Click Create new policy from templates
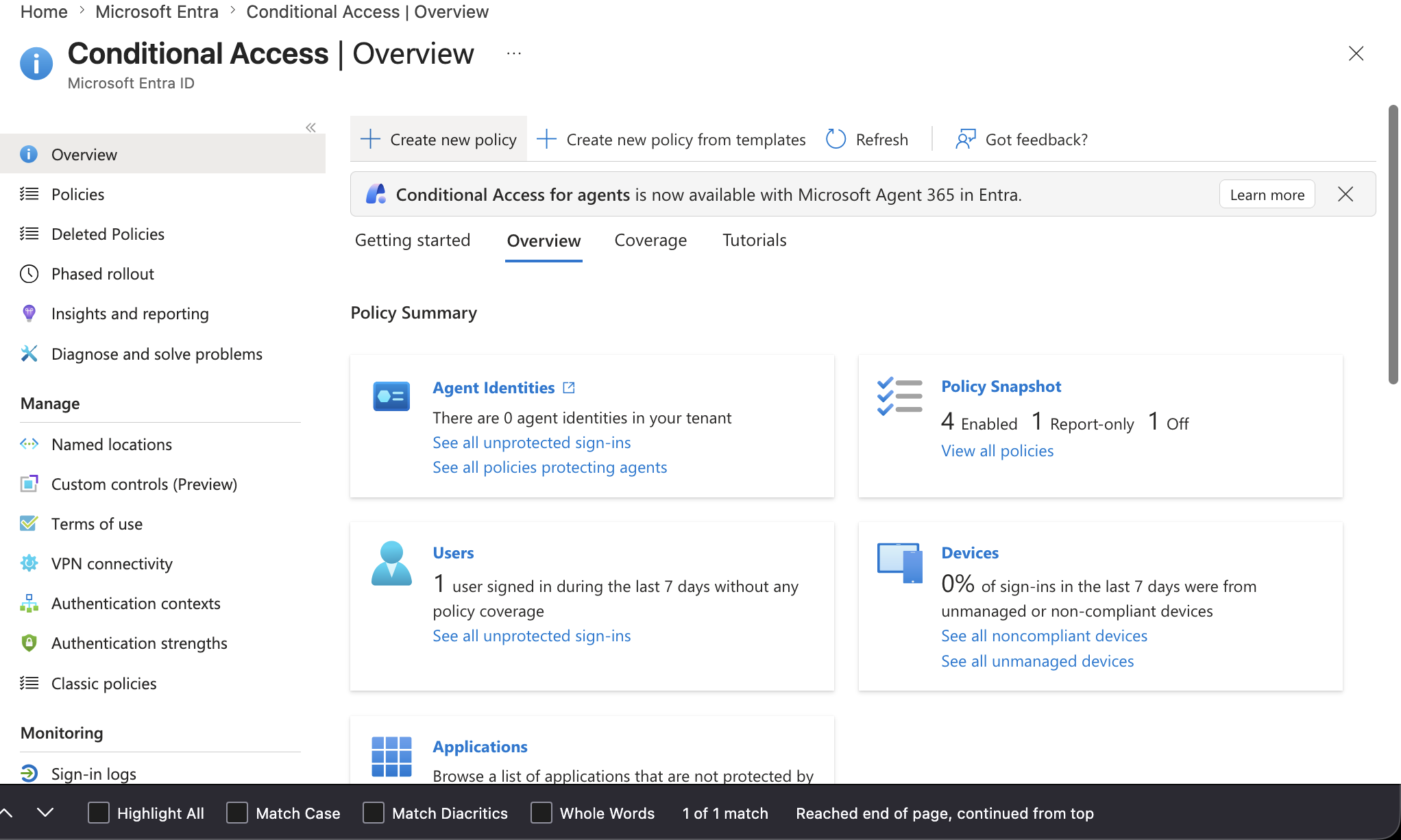1401x840 pixels. coord(671,139)
